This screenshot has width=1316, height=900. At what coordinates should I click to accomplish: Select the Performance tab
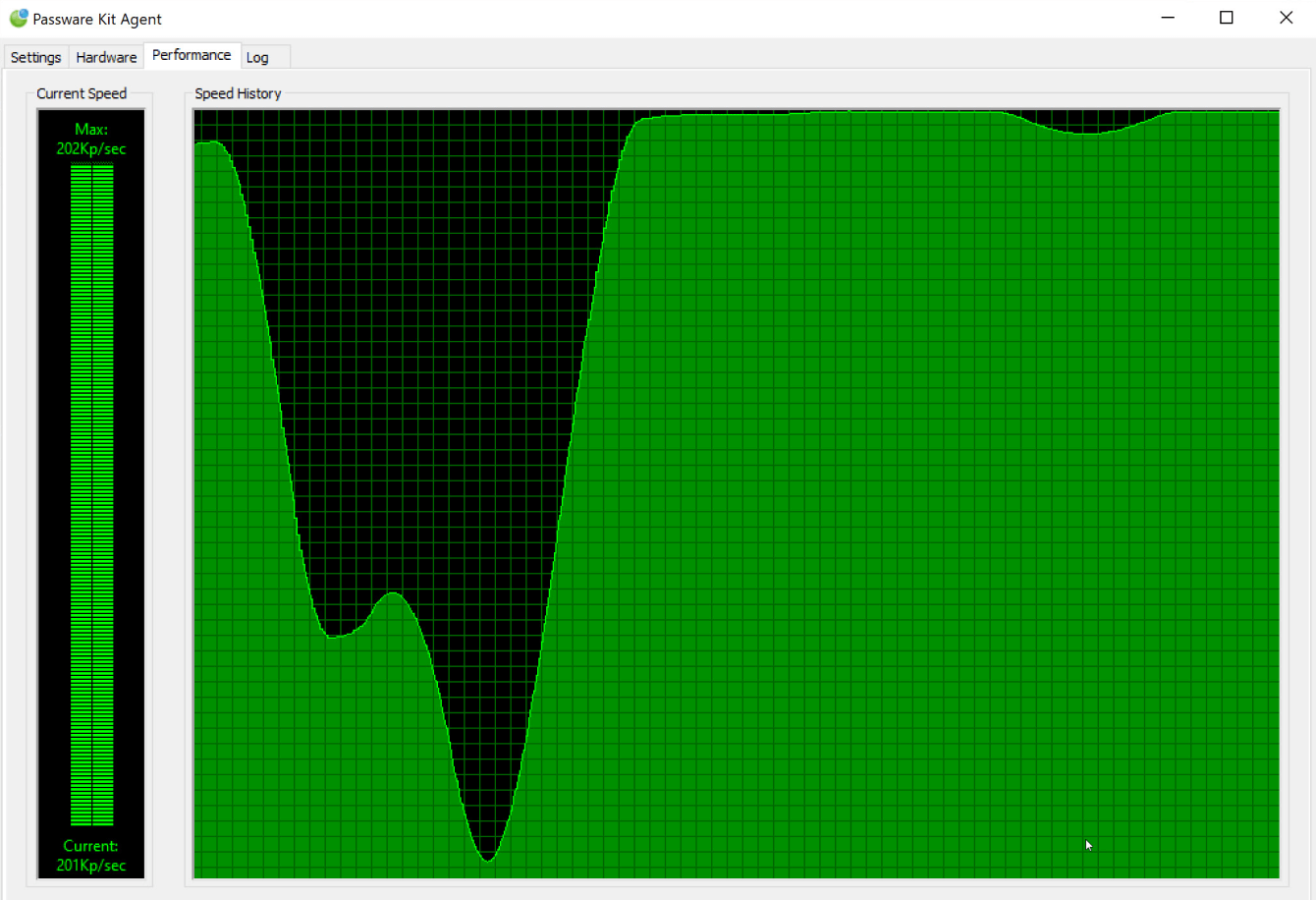[192, 55]
